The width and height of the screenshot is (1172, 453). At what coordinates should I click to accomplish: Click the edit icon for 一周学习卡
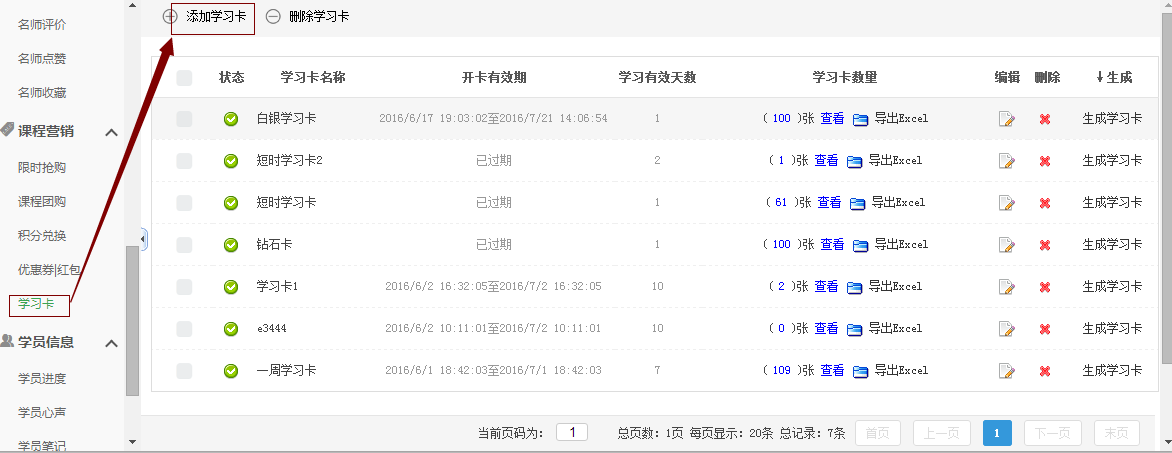[x=1006, y=371]
